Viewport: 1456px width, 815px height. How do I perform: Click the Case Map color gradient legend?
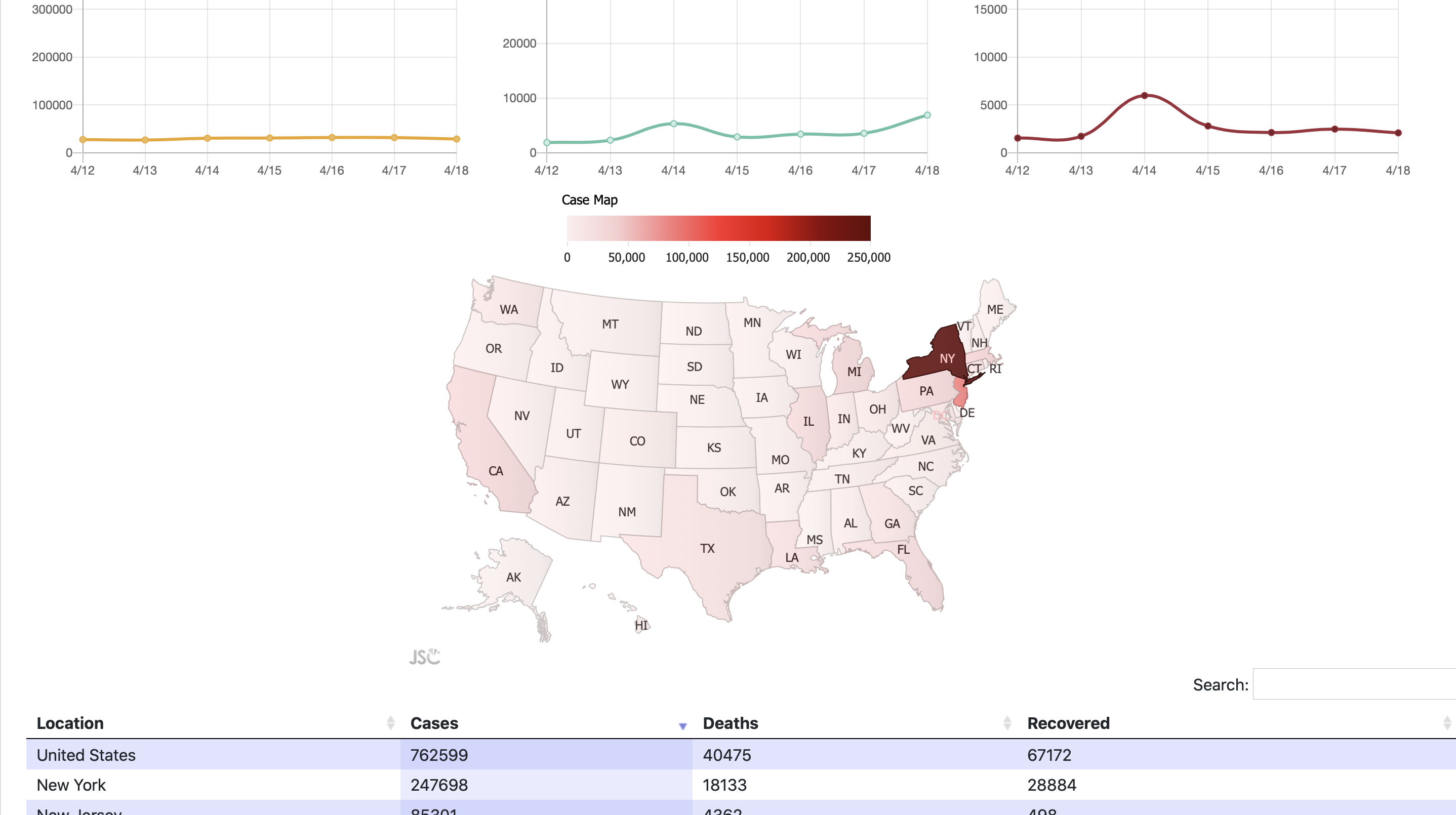click(x=718, y=228)
